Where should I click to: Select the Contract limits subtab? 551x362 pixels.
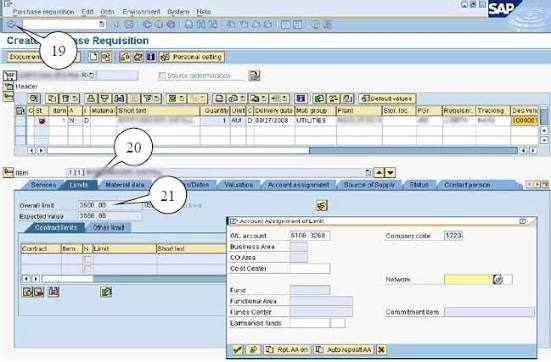pos(56,227)
